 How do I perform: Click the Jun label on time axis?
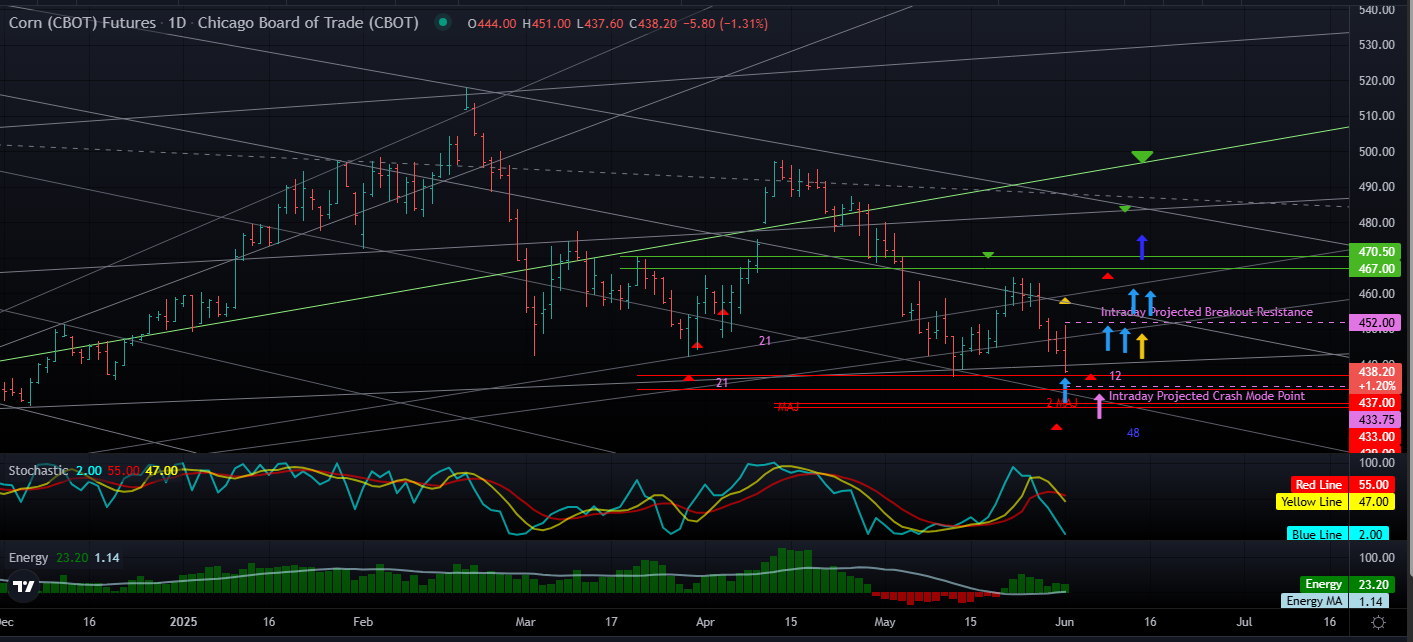click(x=1065, y=622)
